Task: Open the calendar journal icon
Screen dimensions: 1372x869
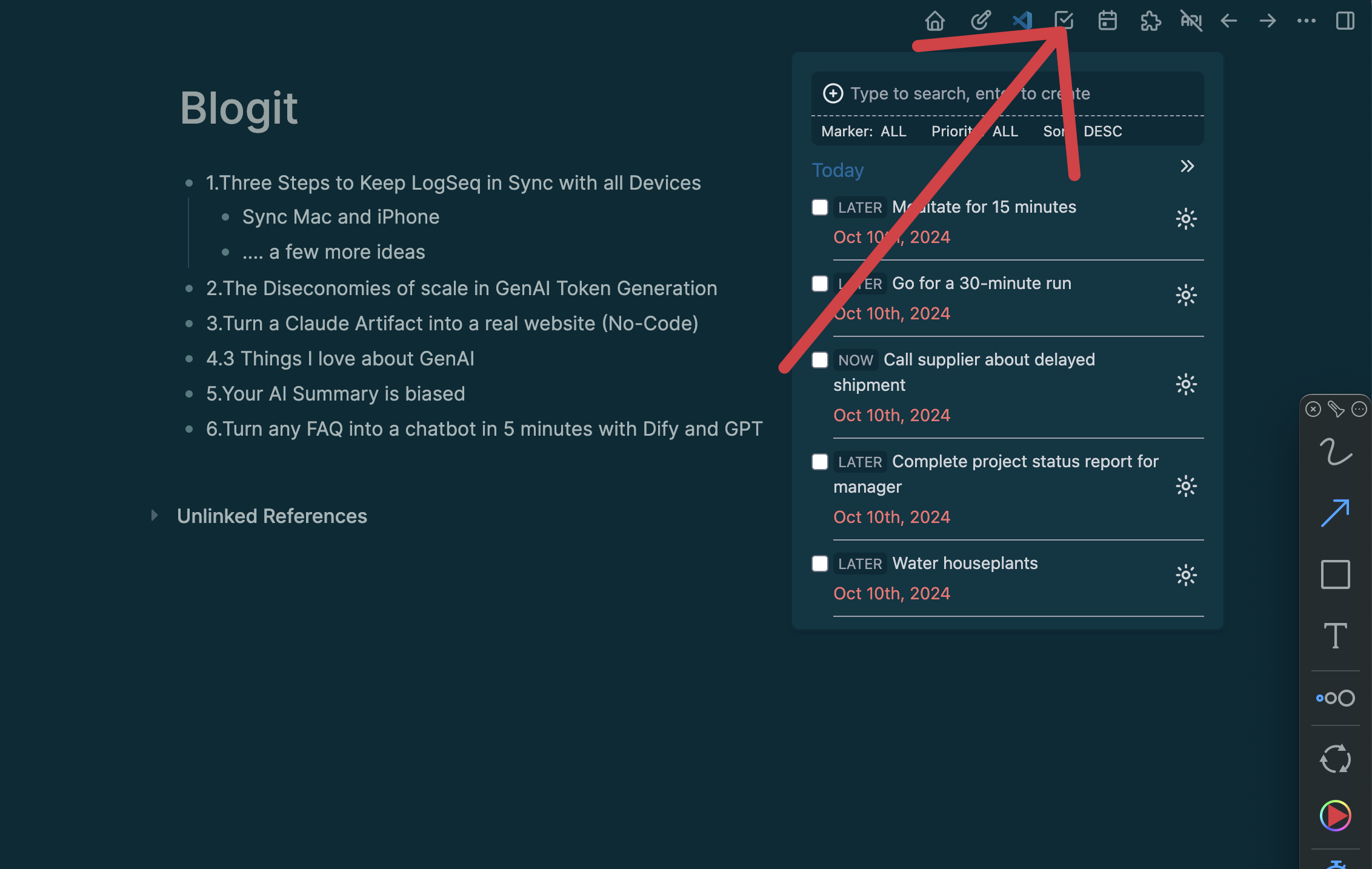Action: click(x=1107, y=21)
